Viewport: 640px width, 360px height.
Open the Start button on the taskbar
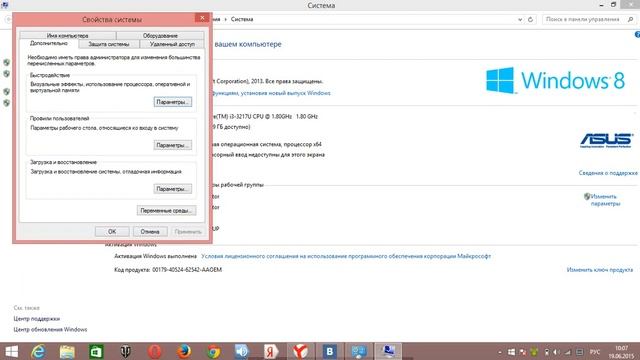(11, 351)
